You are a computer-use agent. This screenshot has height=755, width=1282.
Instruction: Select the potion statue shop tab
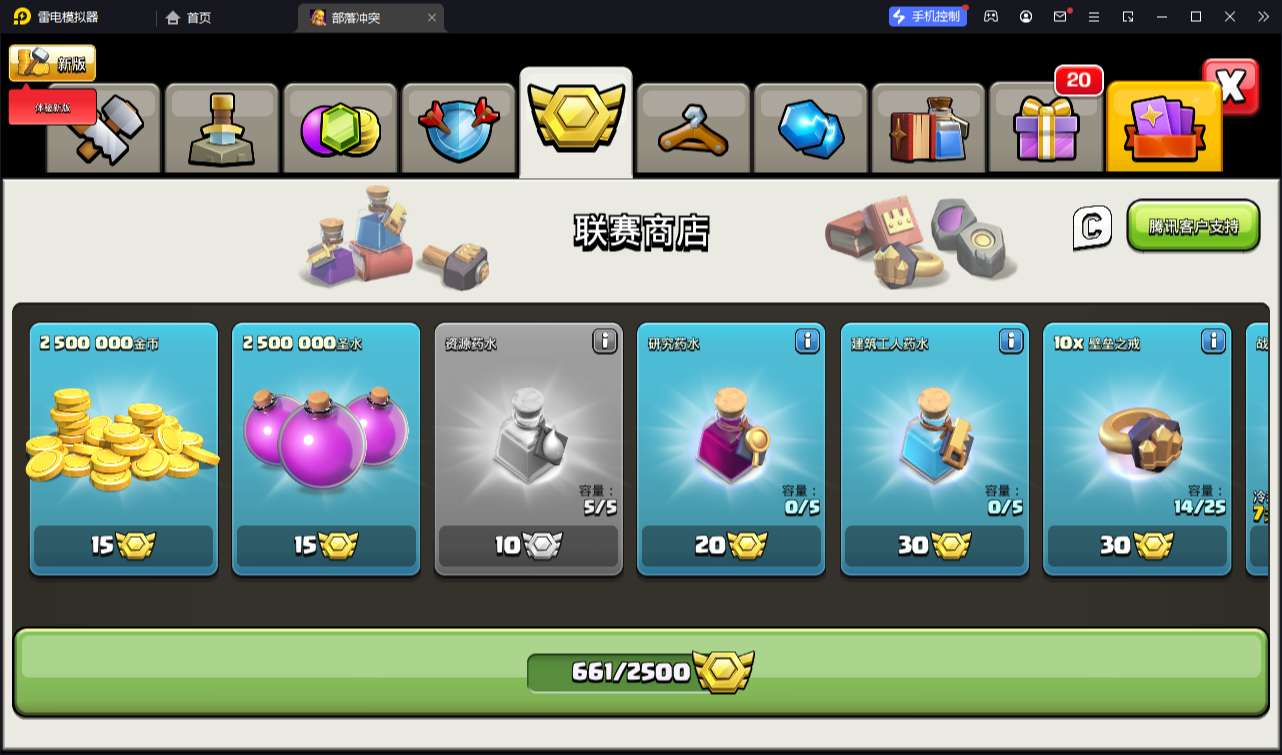click(x=221, y=129)
